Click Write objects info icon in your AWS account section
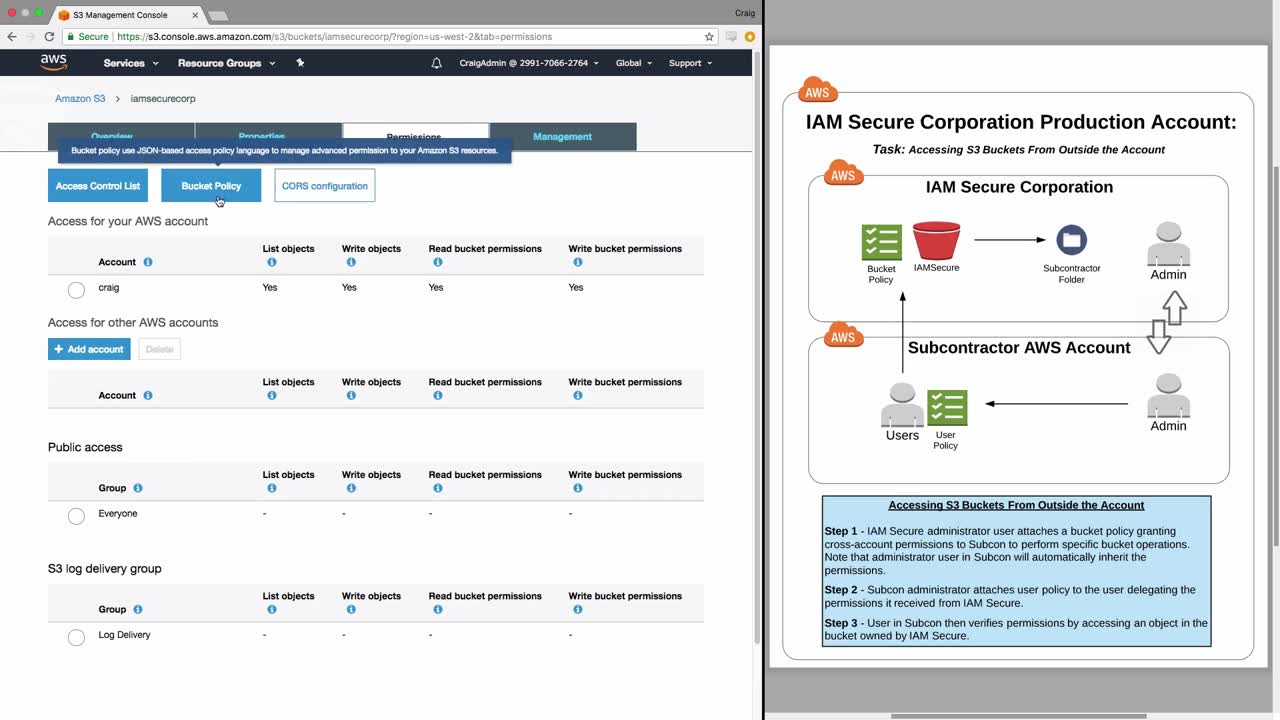 [351, 262]
